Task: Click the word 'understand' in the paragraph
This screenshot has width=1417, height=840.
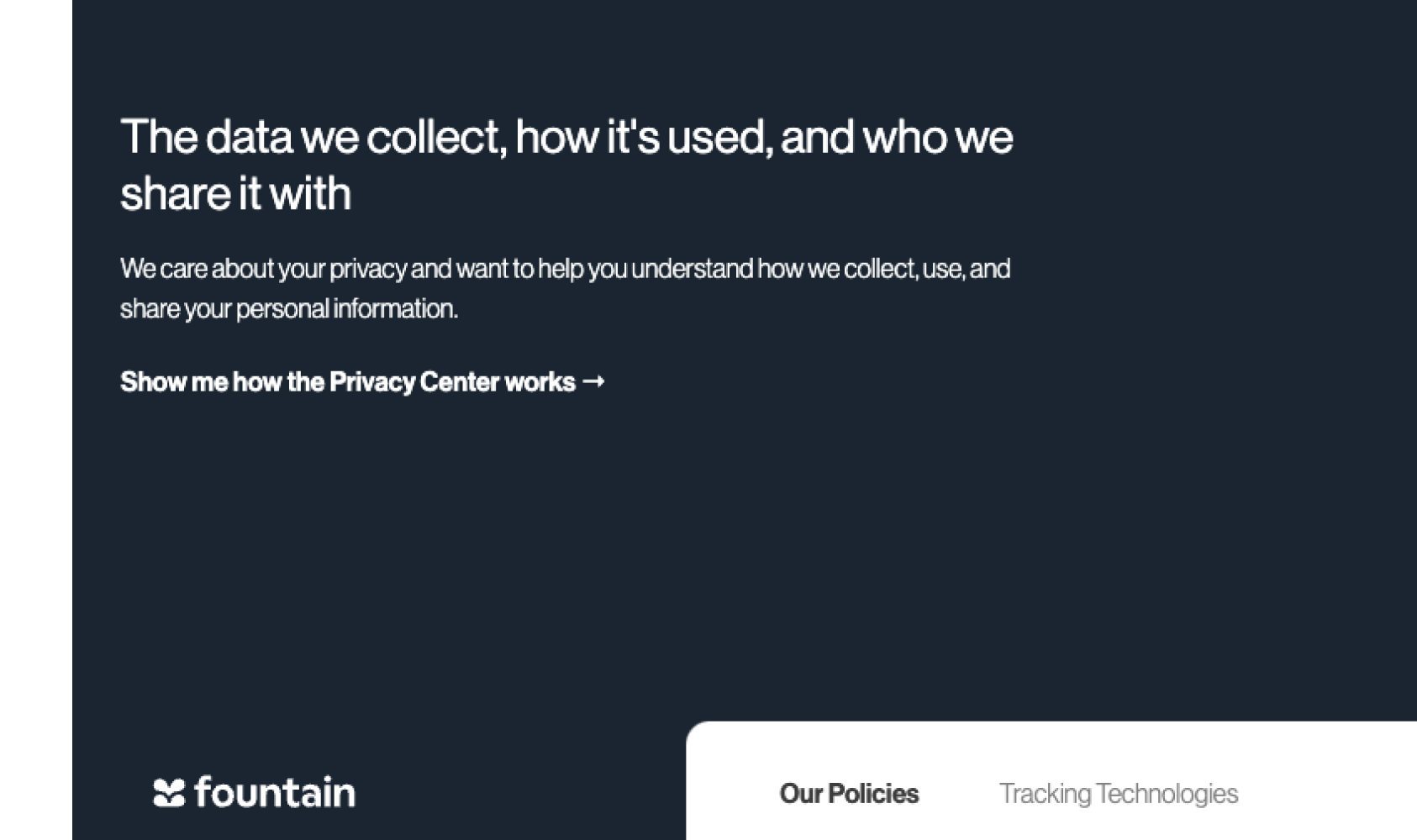Action: coord(692,269)
